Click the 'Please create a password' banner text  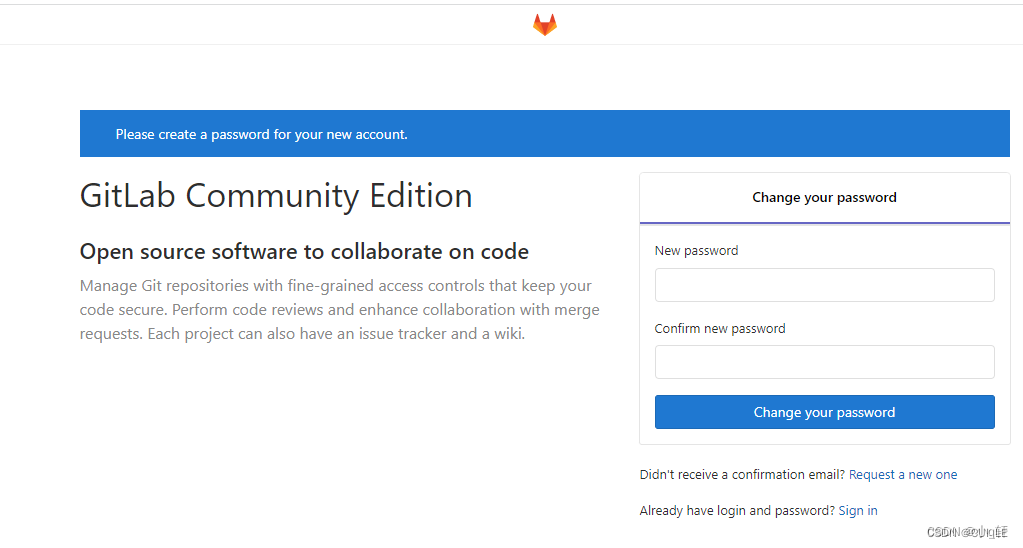tap(262, 134)
